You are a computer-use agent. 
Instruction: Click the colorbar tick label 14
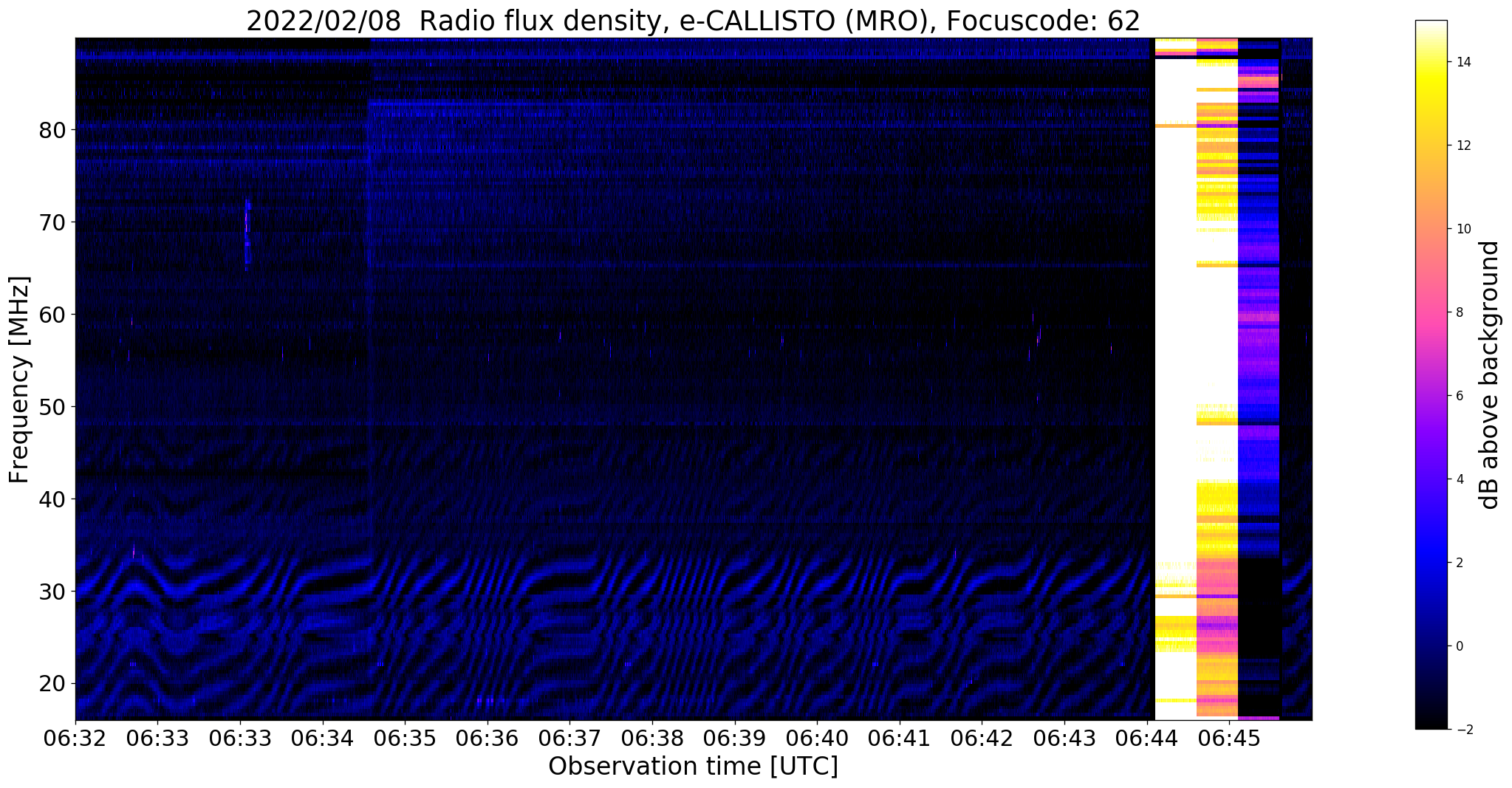(x=1463, y=62)
